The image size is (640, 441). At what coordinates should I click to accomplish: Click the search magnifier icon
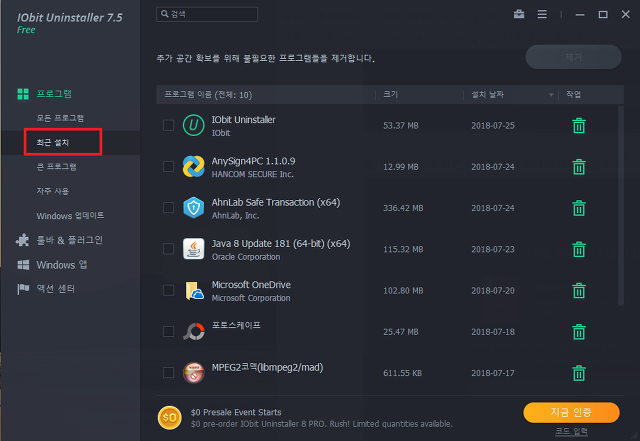point(164,14)
